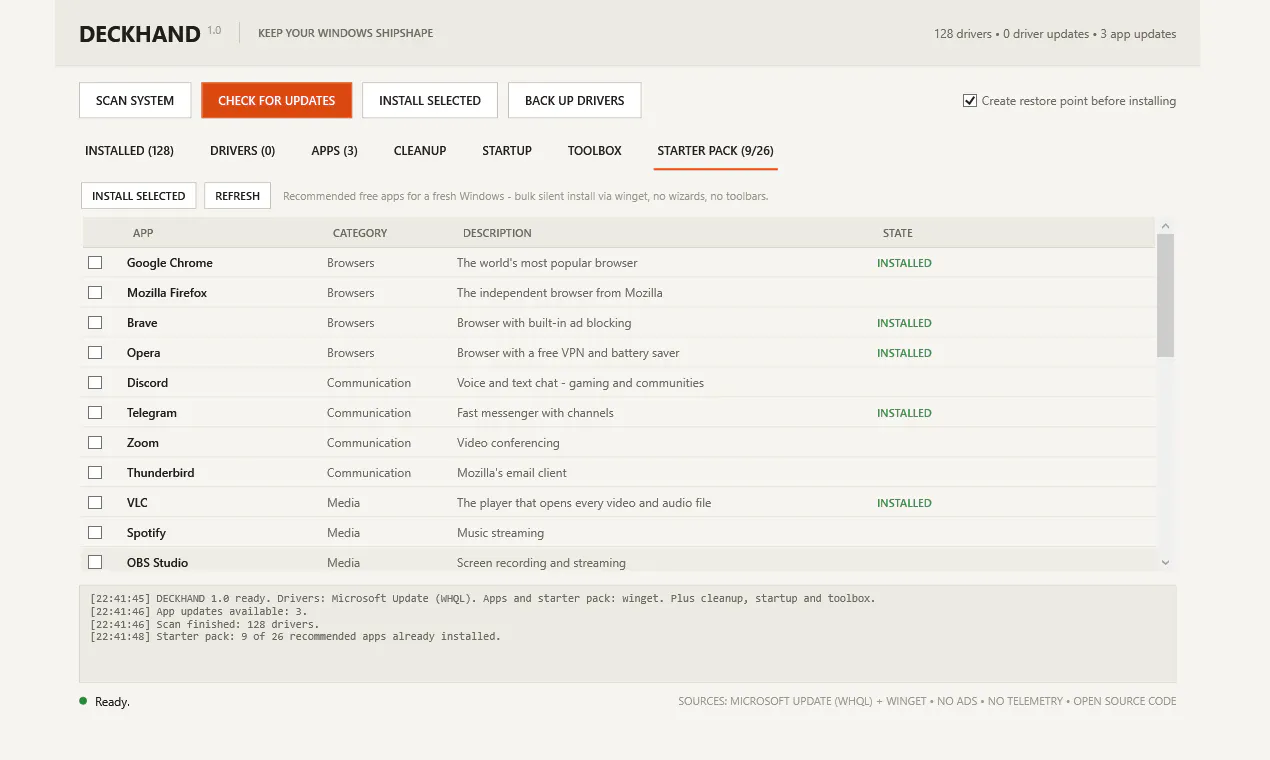Screen dimensions: 1270x760
Task: Switch to the Drivers (0) tab
Action: 242,151
